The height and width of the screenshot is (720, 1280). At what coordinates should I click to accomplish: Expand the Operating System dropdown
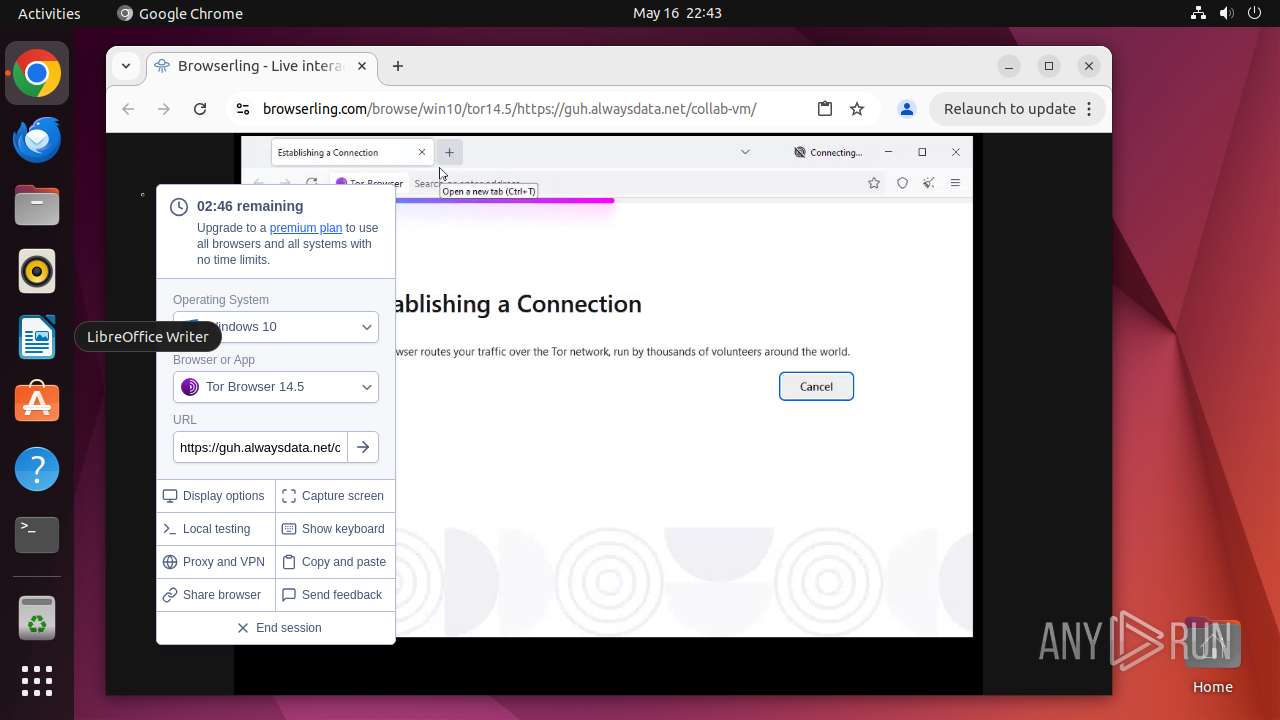(276, 327)
